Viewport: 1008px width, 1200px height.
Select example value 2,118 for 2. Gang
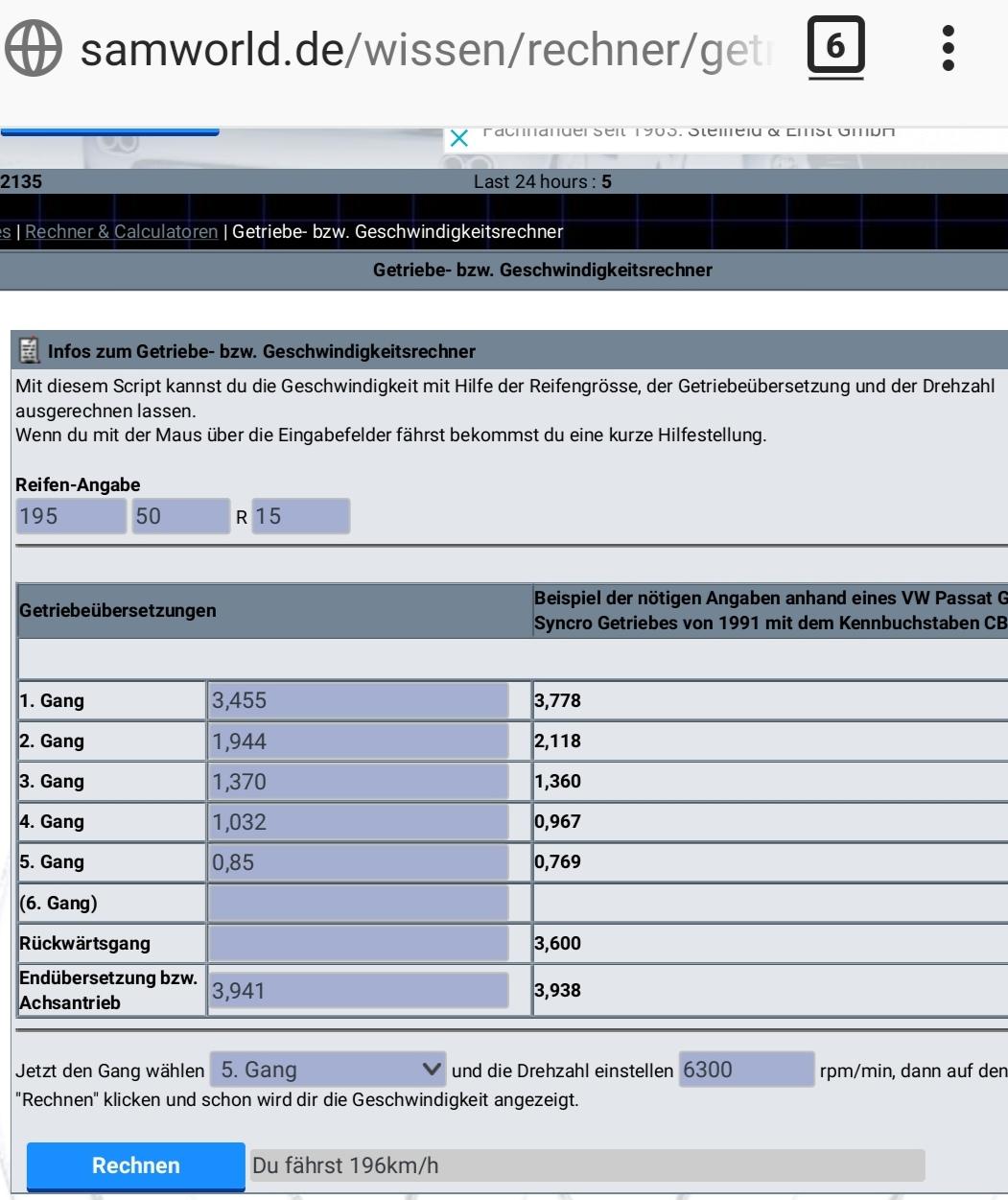(558, 741)
